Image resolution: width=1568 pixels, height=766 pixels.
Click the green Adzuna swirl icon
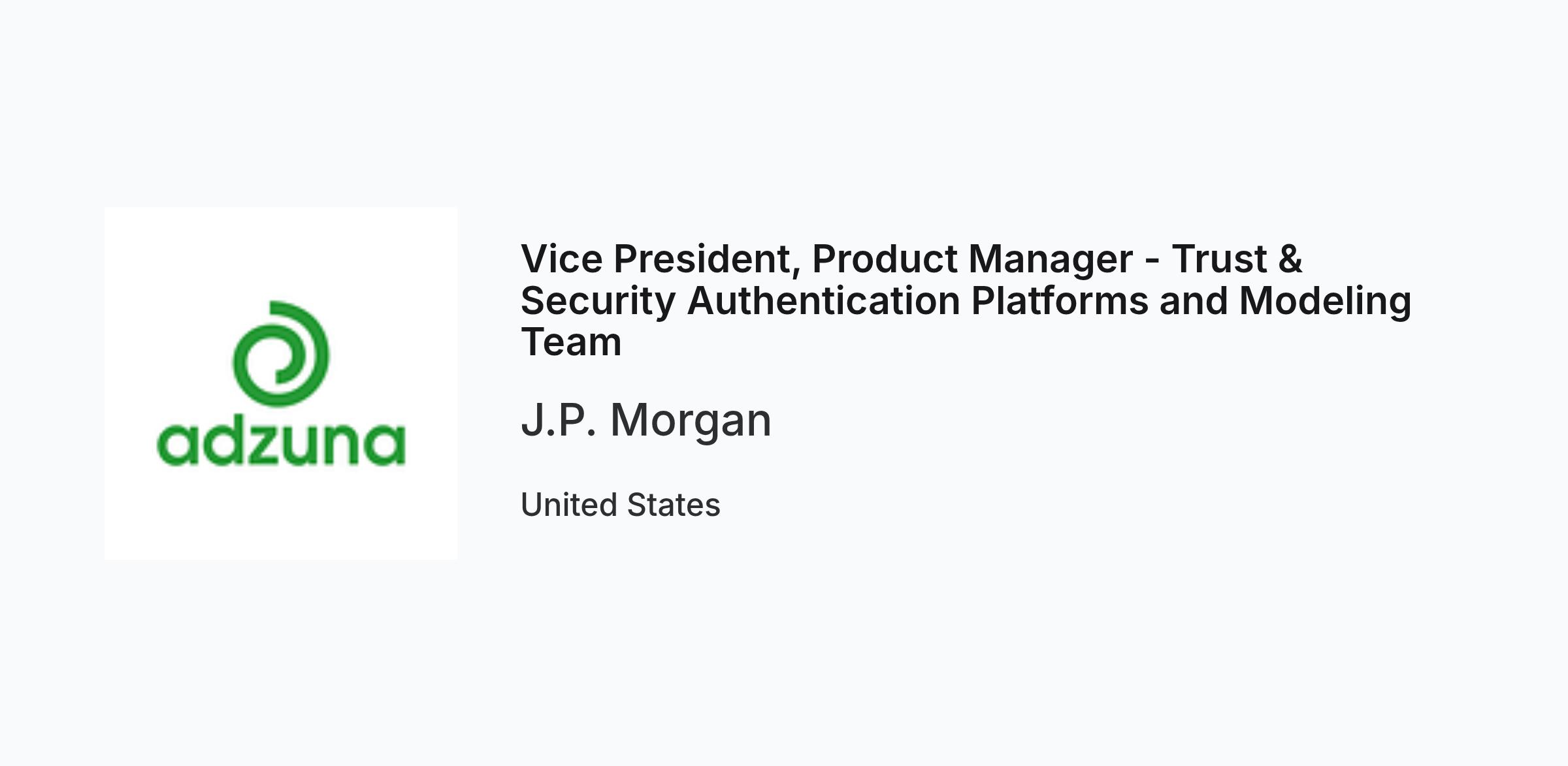click(x=281, y=353)
